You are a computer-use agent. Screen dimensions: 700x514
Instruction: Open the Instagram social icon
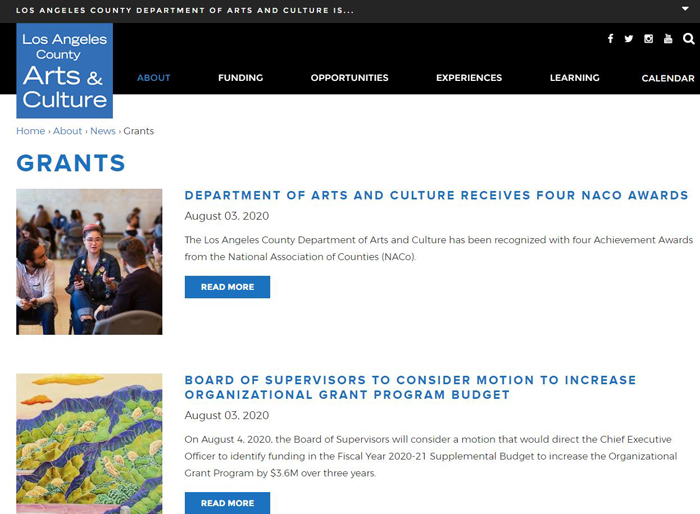point(648,39)
